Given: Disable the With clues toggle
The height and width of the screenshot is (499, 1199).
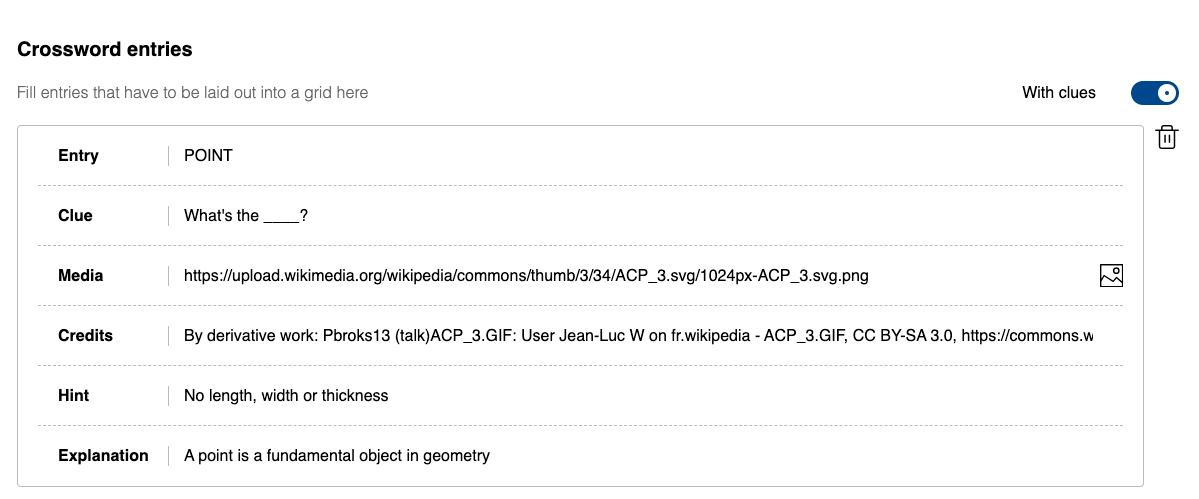Looking at the screenshot, I should (1155, 93).
